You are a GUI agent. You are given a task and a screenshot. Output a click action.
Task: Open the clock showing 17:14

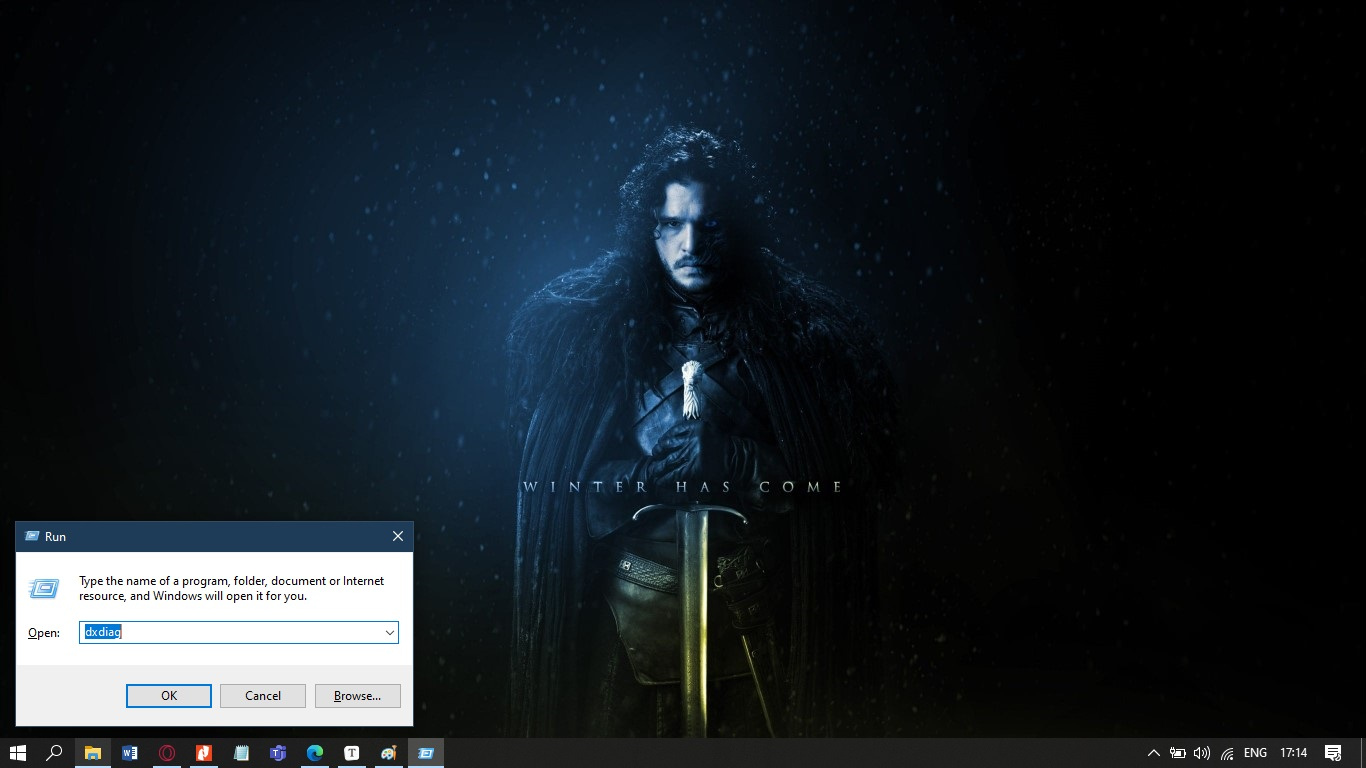click(x=1294, y=753)
